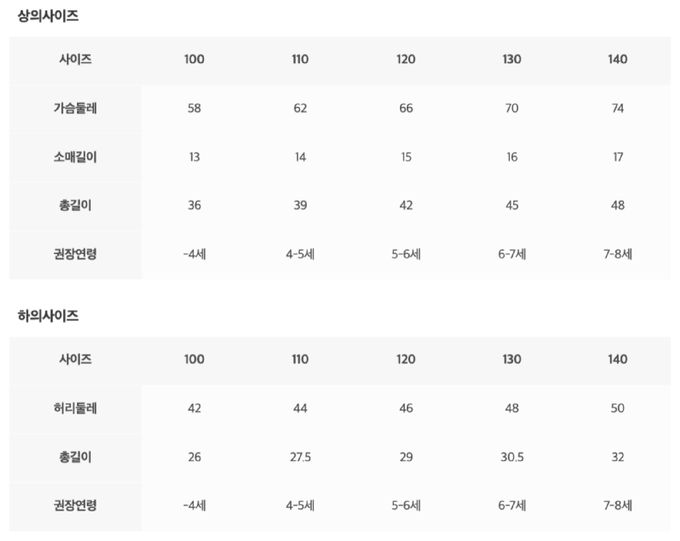The height and width of the screenshot is (541, 680).
Task: Select the 소매길이 row label
Action: tap(76, 157)
